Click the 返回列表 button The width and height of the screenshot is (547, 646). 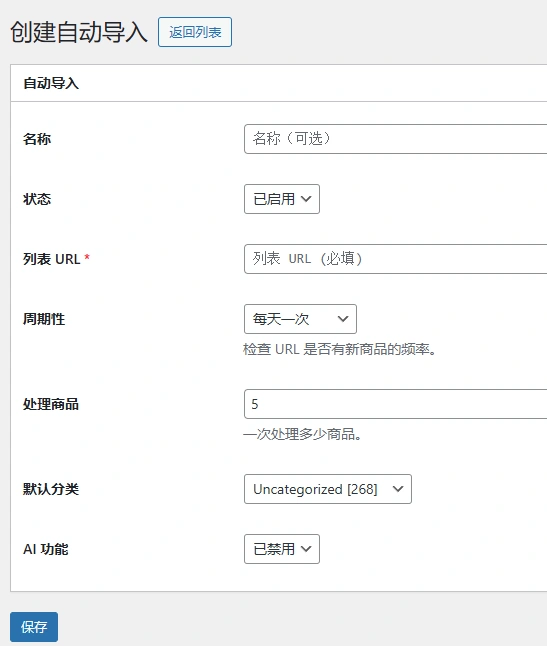195,32
